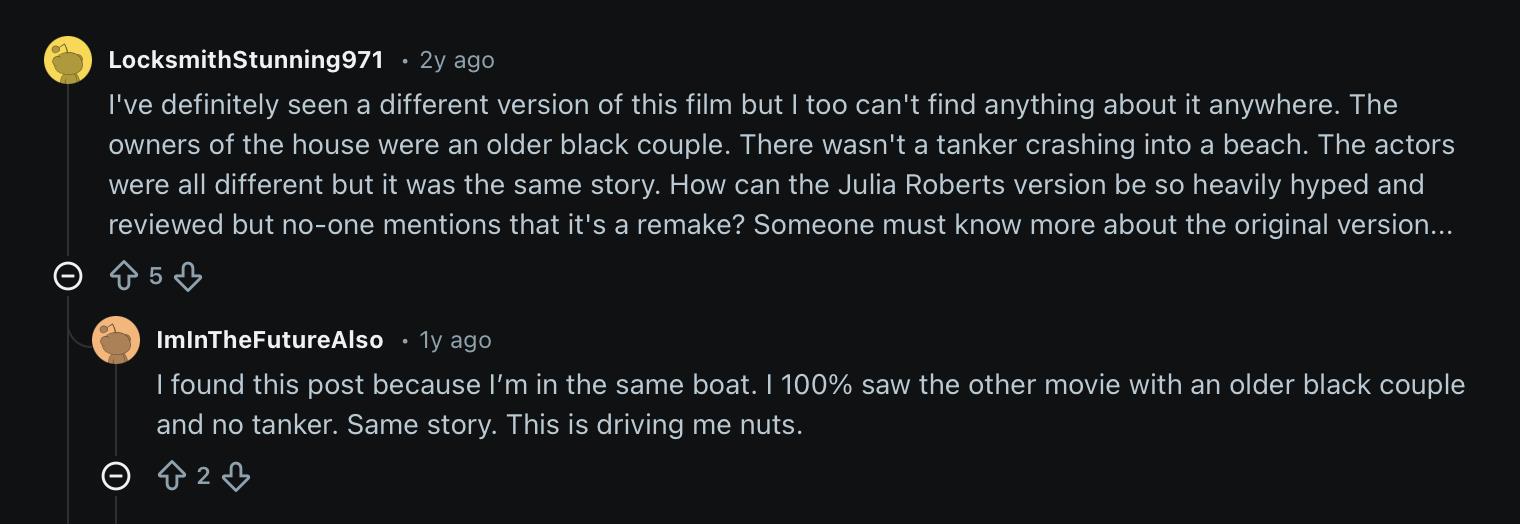This screenshot has width=1520, height=524.
Task: Open the "2y ago" comment permalink
Action: click(x=457, y=60)
